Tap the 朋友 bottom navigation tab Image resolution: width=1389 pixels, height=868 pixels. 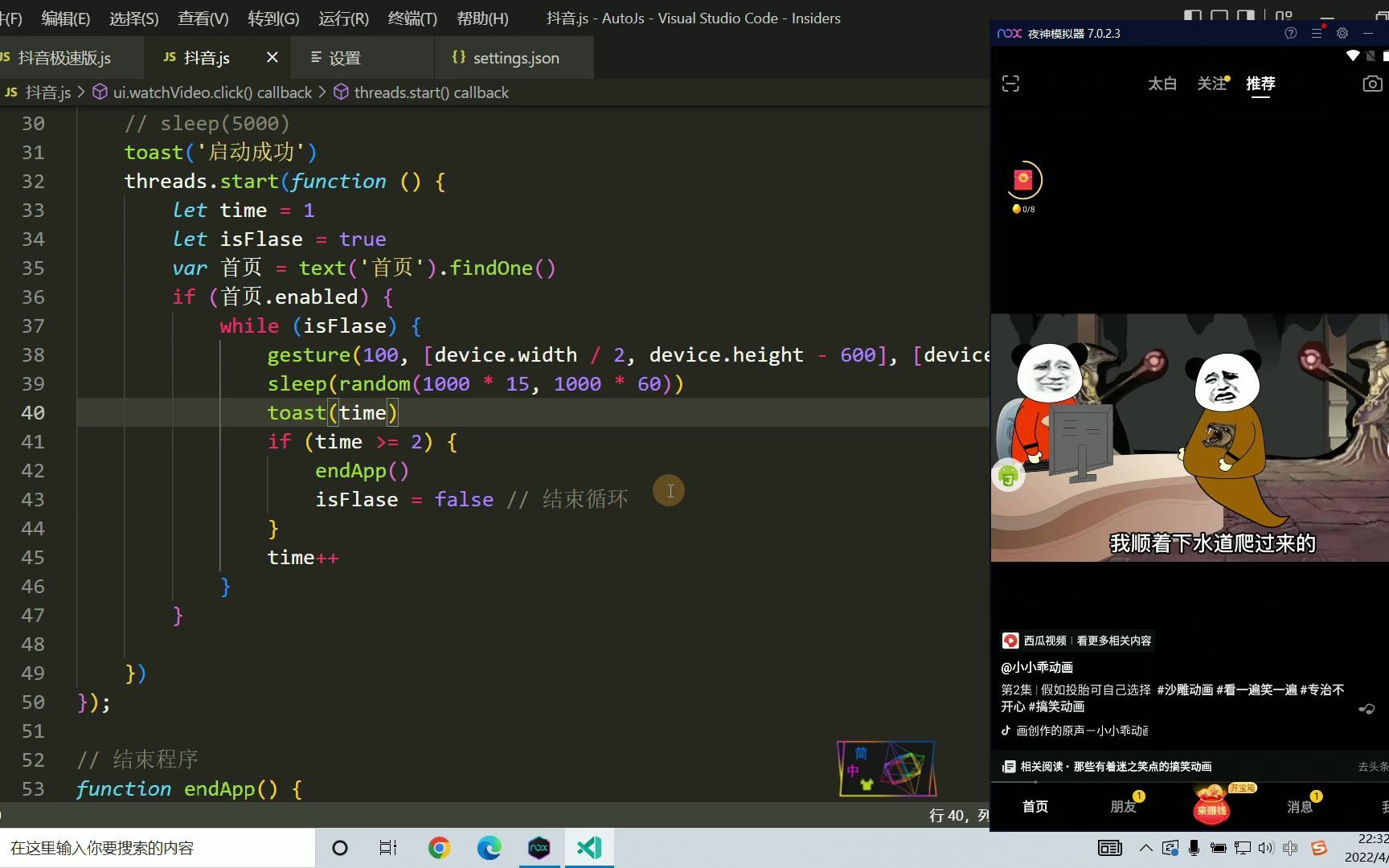coord(1124,806)
